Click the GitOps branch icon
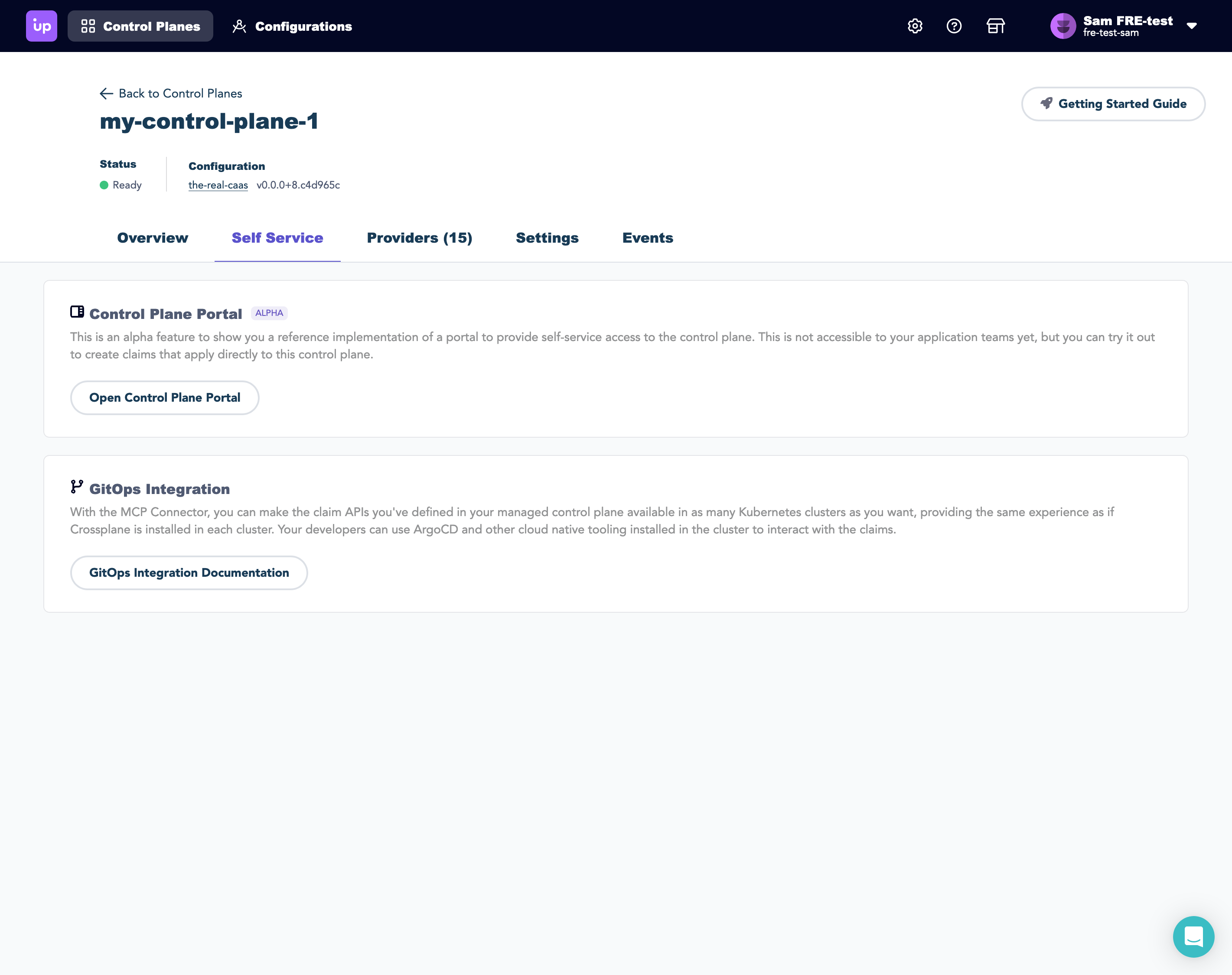 click(77, 486)
